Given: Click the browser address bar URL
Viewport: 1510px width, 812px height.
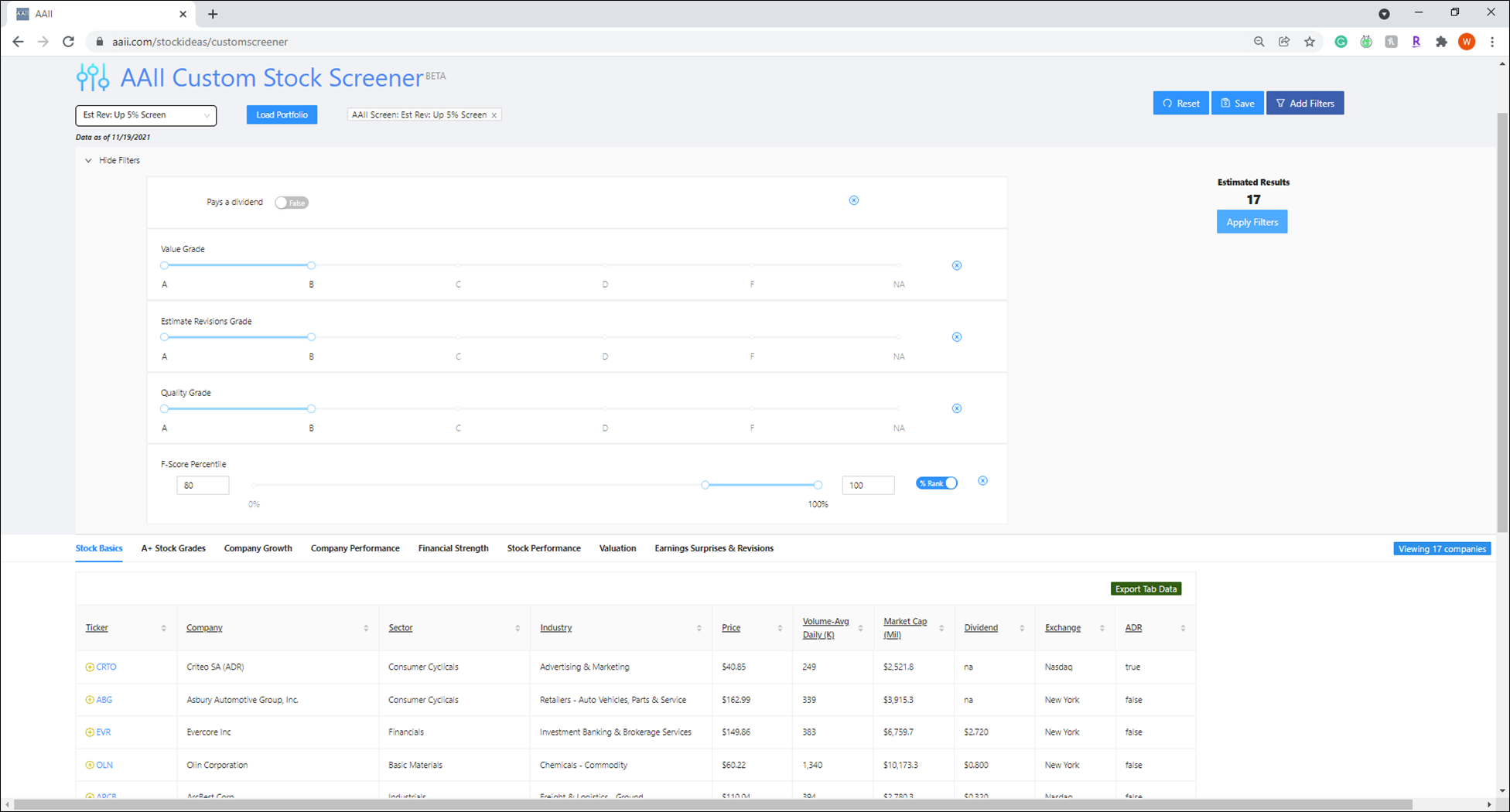Looking at the screenshot, I should click(200, 42).
